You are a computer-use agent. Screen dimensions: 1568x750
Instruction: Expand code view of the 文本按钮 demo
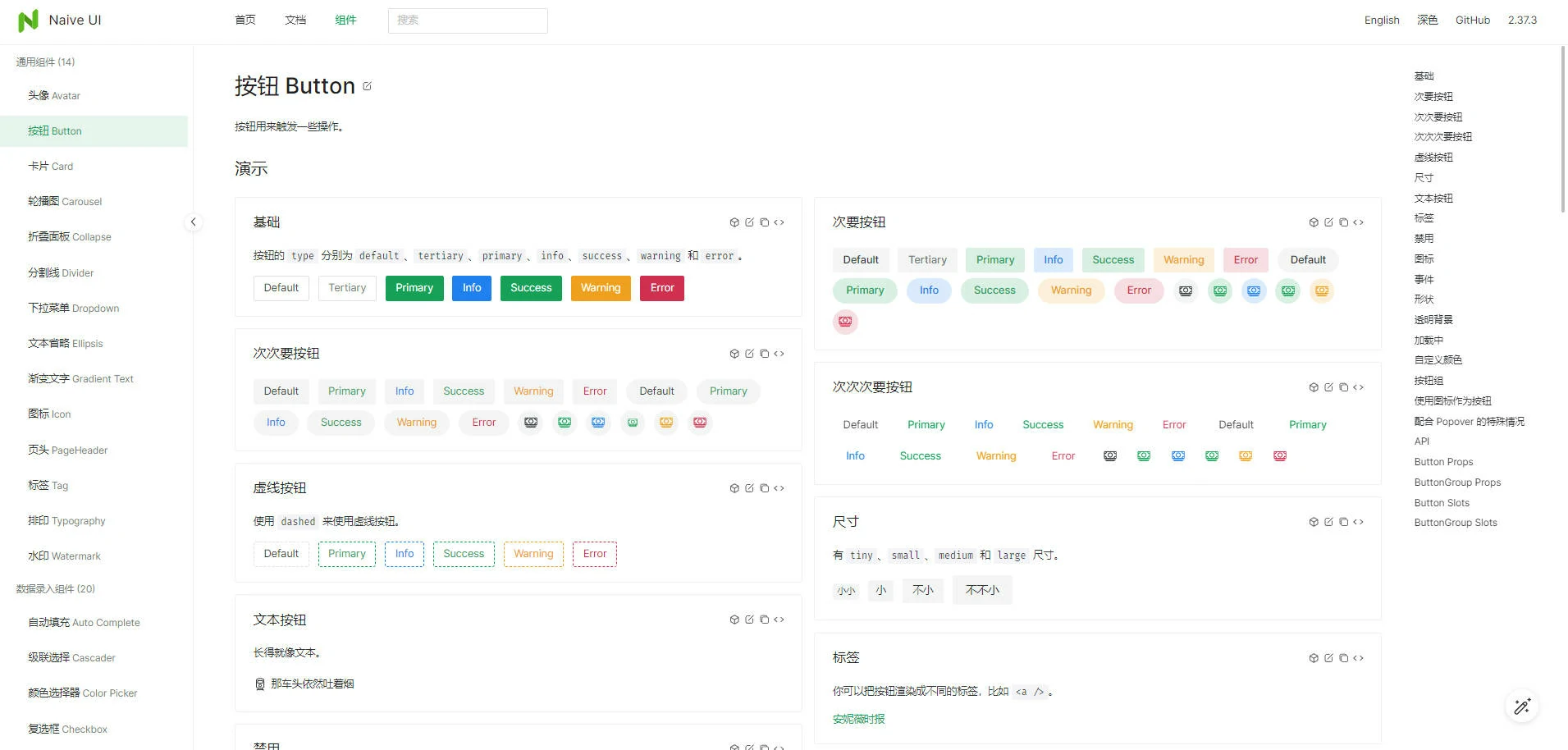click(779, 619)
